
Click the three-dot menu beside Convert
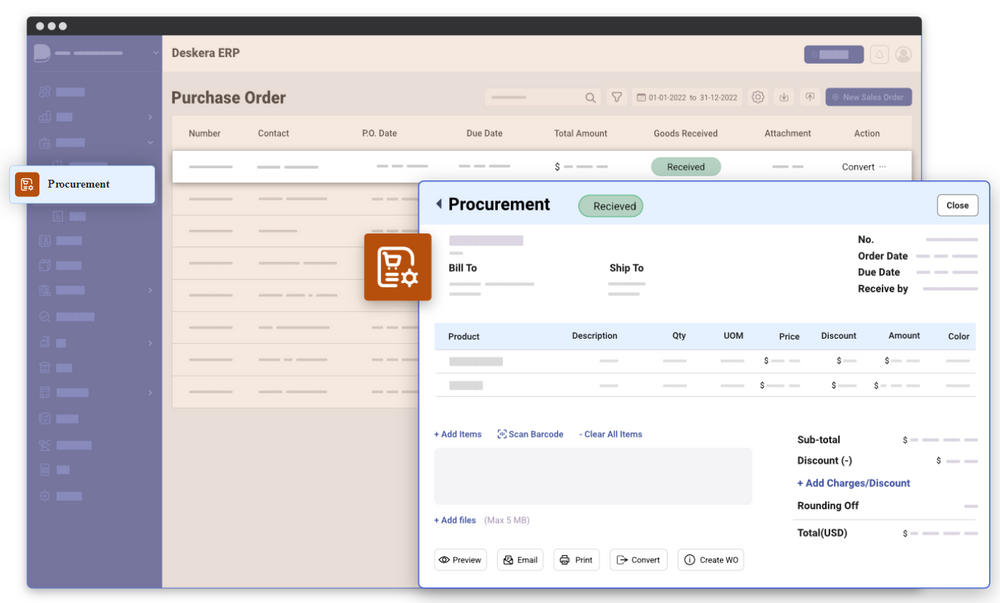[x=884, y=166]
